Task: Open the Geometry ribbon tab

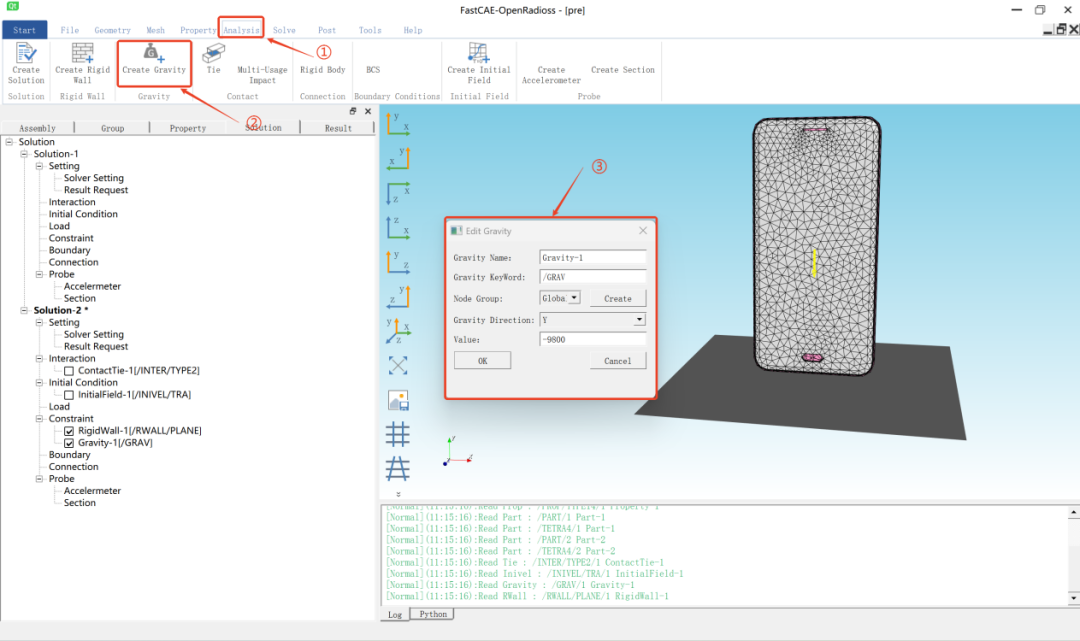Action: tap(112, 30)
